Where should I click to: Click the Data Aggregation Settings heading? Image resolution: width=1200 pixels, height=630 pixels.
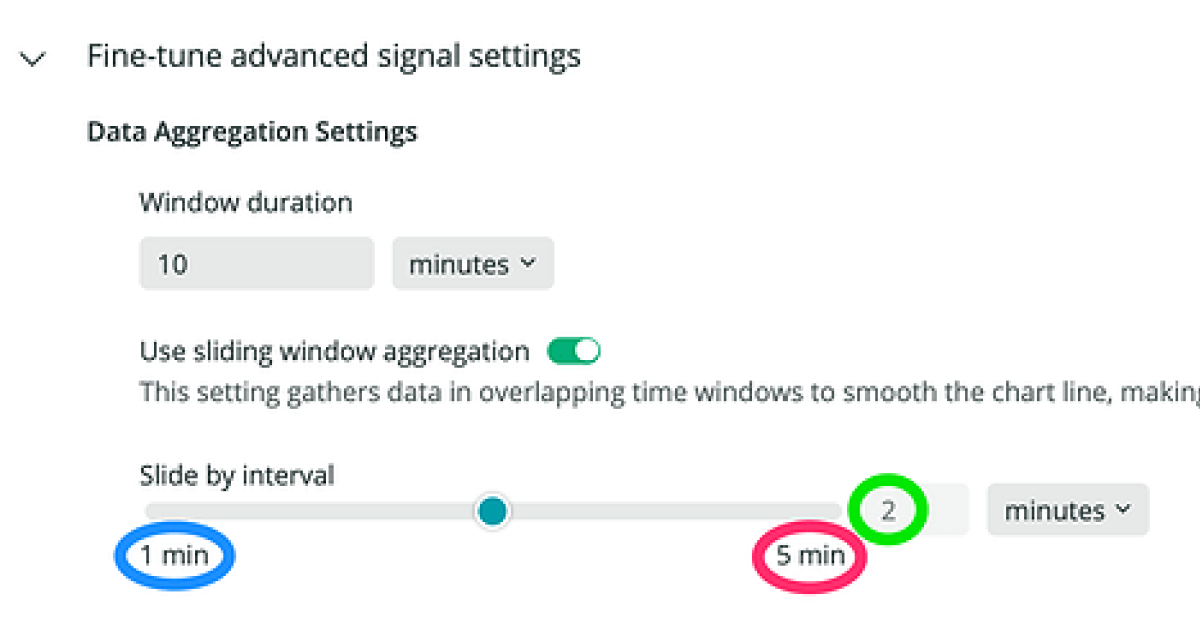251,131
